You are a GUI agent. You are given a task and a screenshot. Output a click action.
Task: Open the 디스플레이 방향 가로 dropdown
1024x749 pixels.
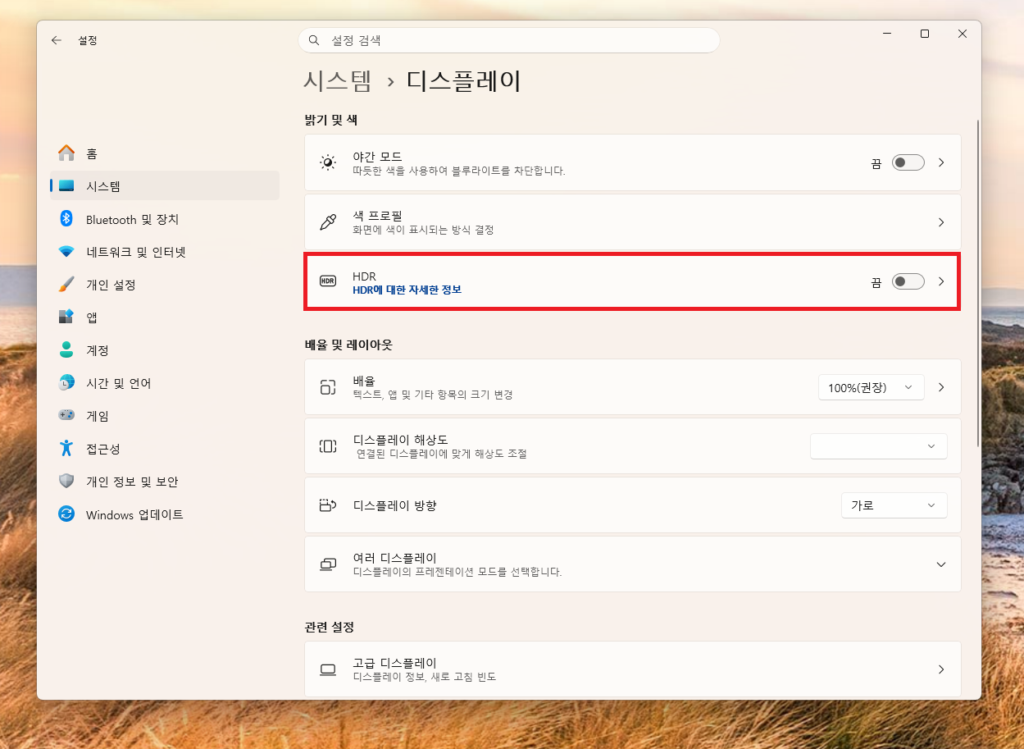coord(893,506)
